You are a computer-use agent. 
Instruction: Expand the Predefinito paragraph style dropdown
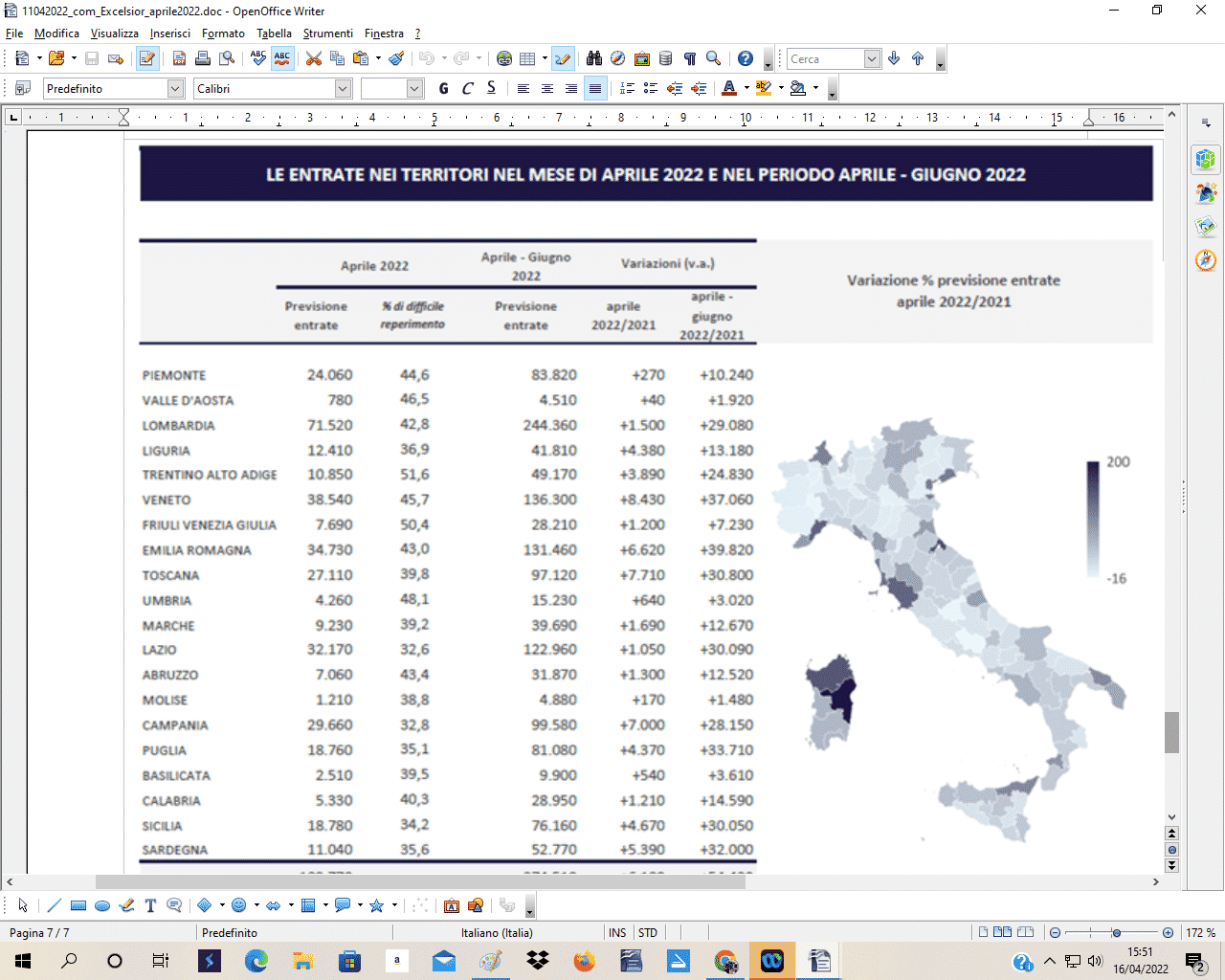(175, 88)
